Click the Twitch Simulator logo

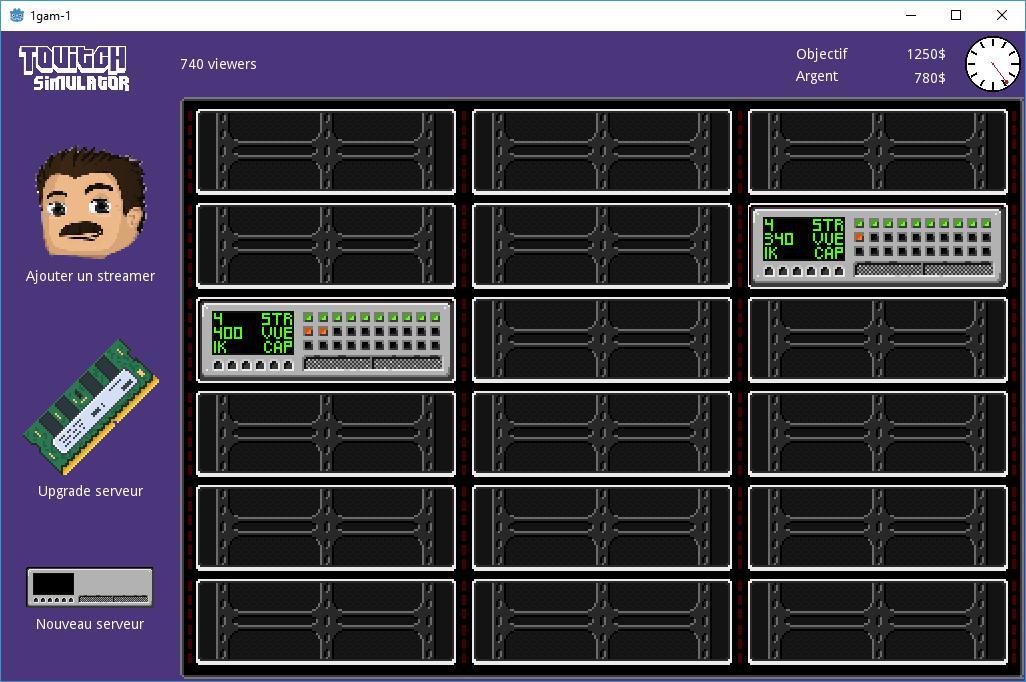point(74,68)
